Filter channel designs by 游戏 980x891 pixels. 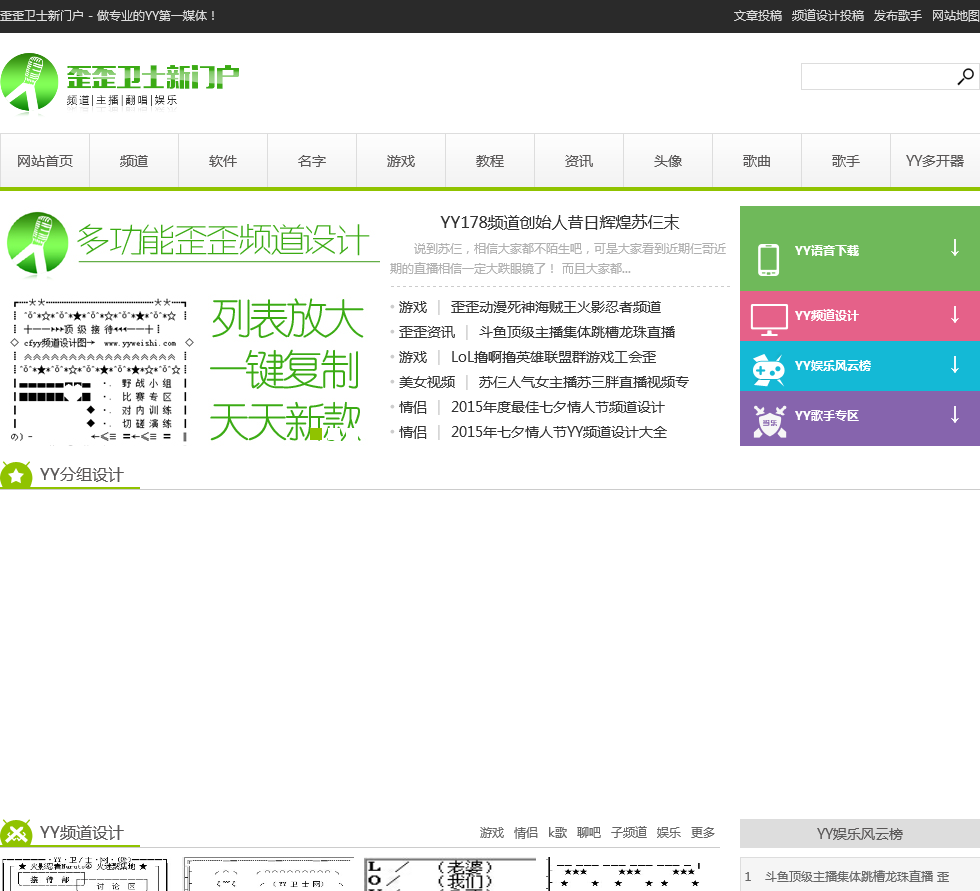(x=491, y=832)
